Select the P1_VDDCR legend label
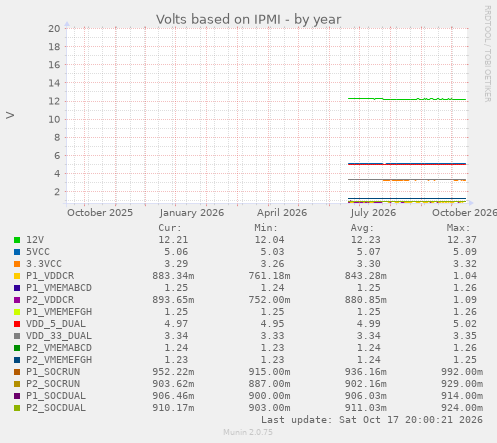The image size is (497, 443). coord(50,276)
